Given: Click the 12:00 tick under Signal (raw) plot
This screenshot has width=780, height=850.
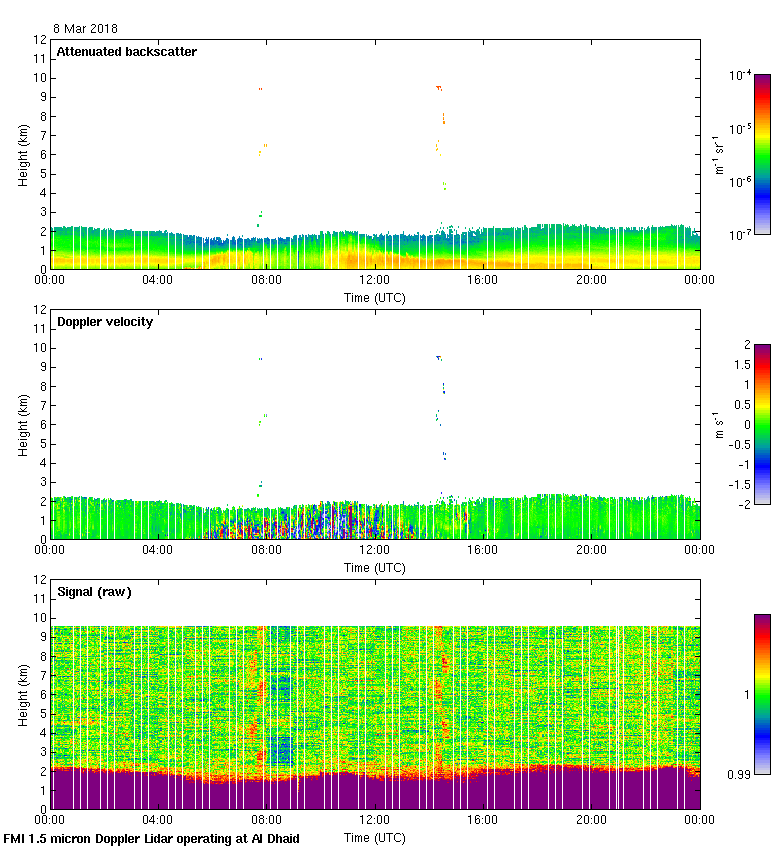Looking at the screenshot, I should pos(375,819).
